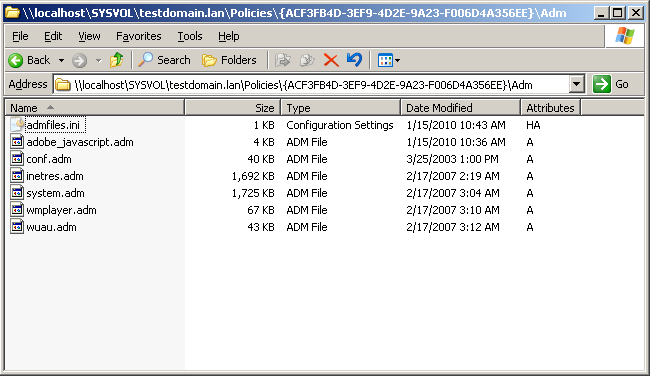650x376 pixels.
Task: Select the inetres.adm file icon
Action: (17, 176)
